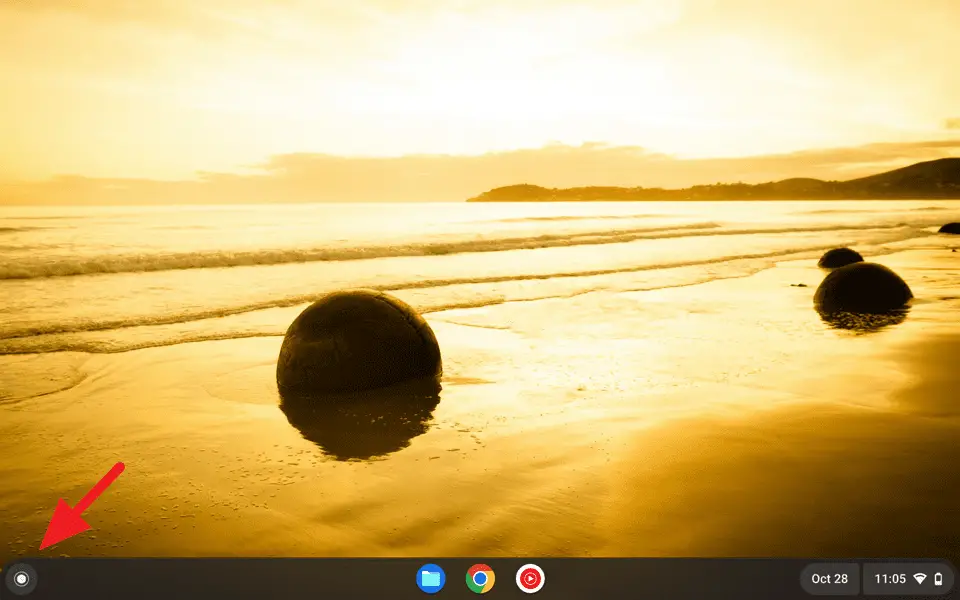Open the ChromeOS Launcher circle button
This screenshot has width=960, height=600.
click(21, 578)
